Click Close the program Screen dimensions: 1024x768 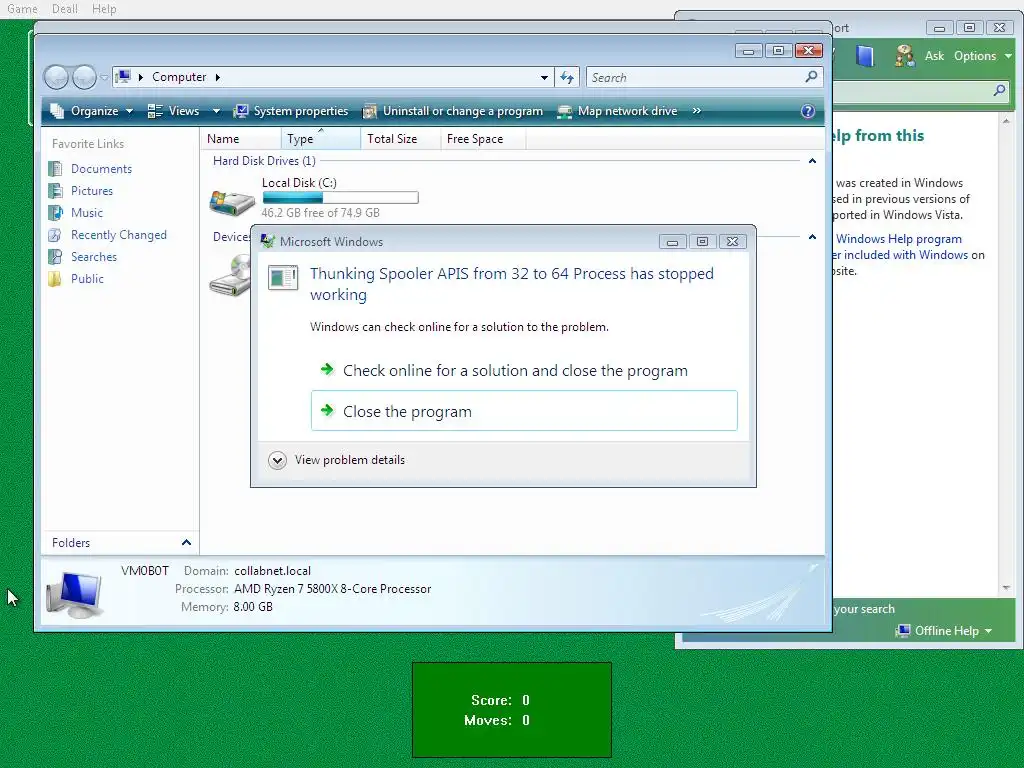click(x=524, y=411)
